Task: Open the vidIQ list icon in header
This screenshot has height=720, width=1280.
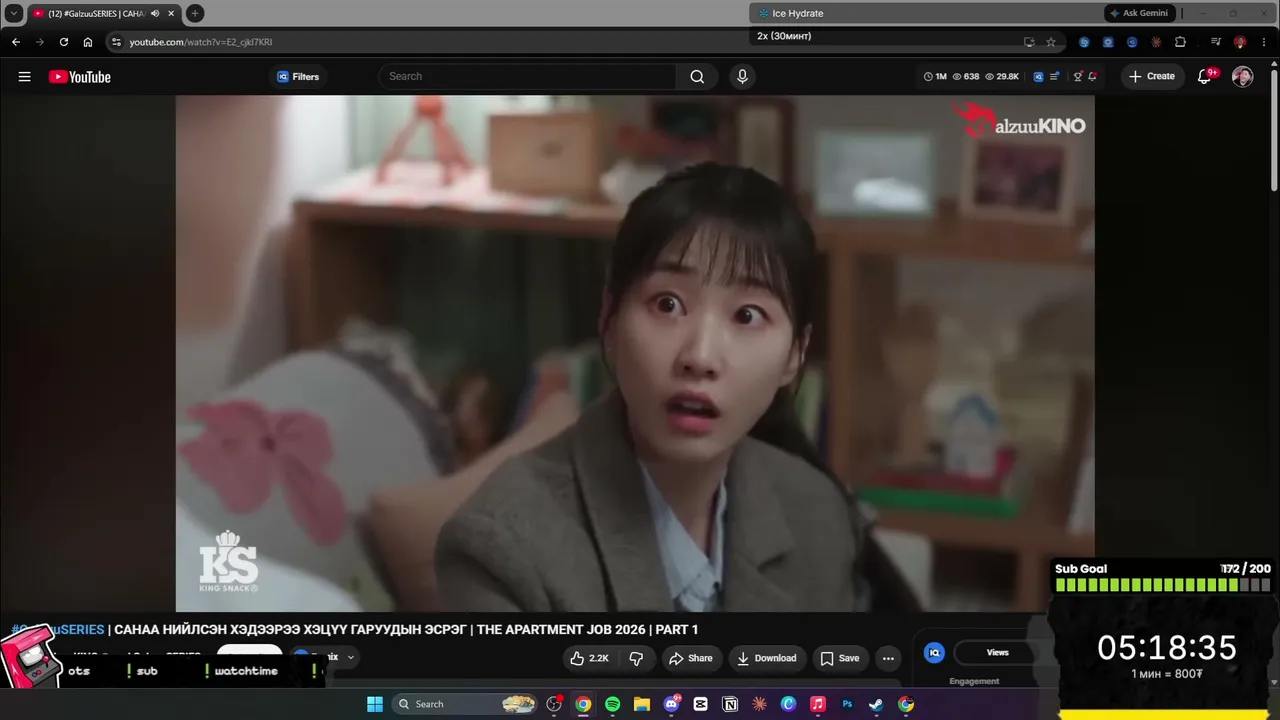Action: tap(1054, 77)
